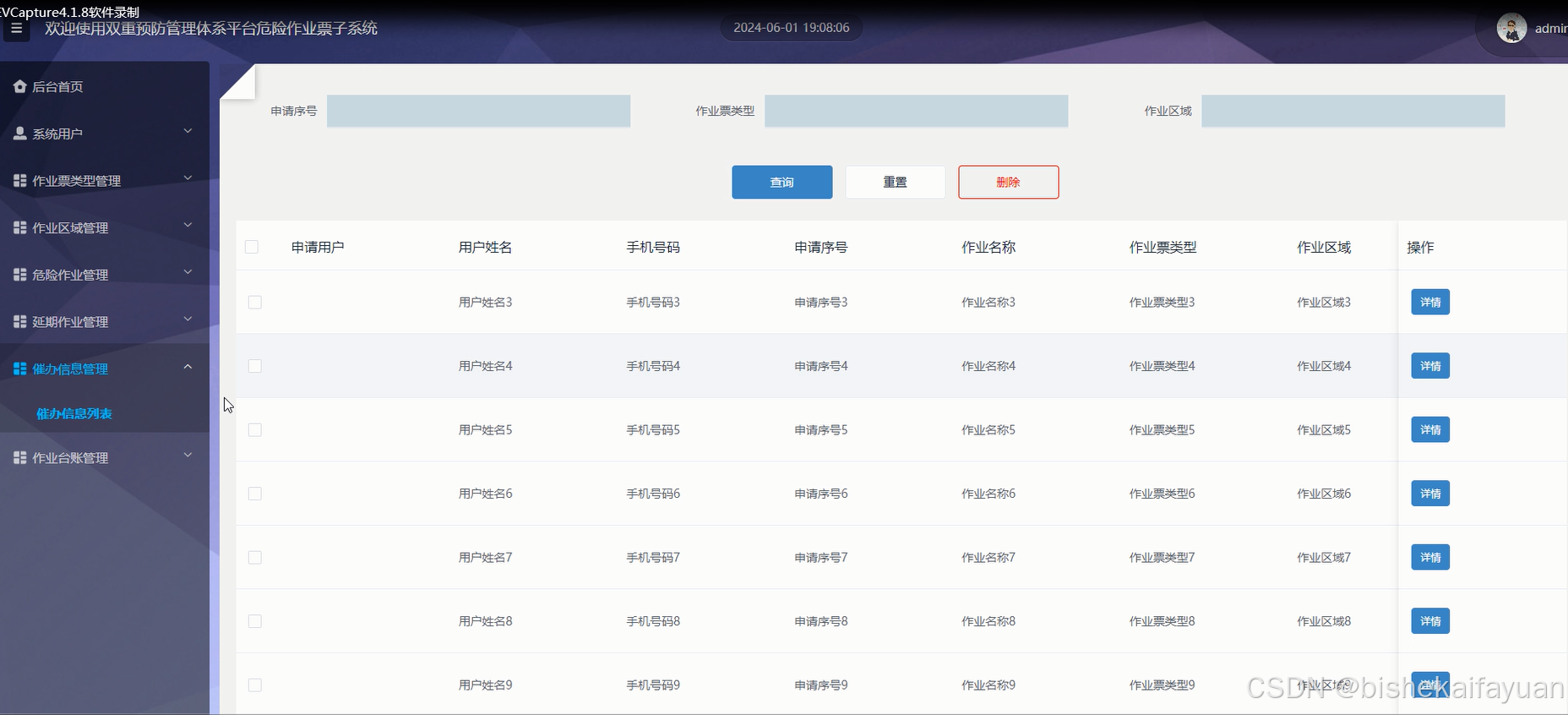Focus the 作业区域 search field
The image size is (1568, 715).
point(1353,111)
